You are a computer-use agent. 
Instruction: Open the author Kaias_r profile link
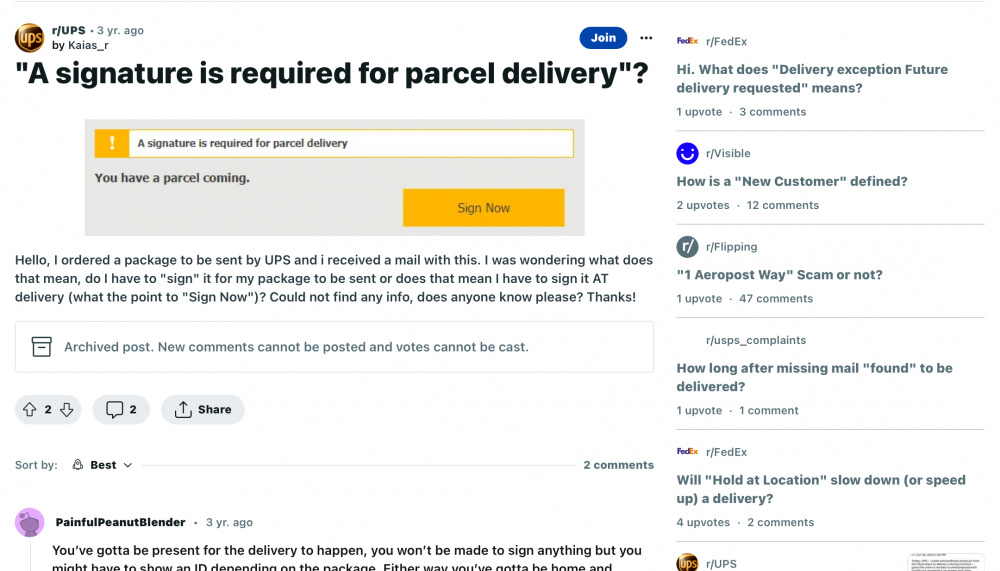click(x=88, y=45)
